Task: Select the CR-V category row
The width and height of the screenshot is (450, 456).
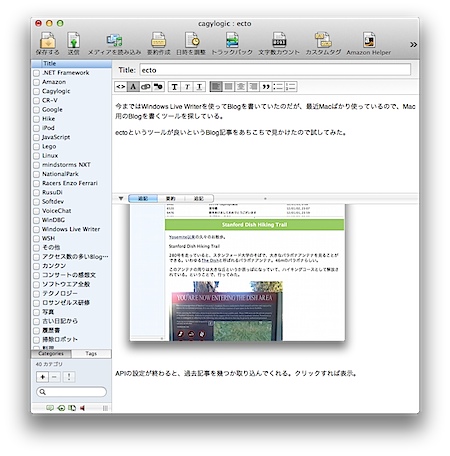Action: coord(71,100)
